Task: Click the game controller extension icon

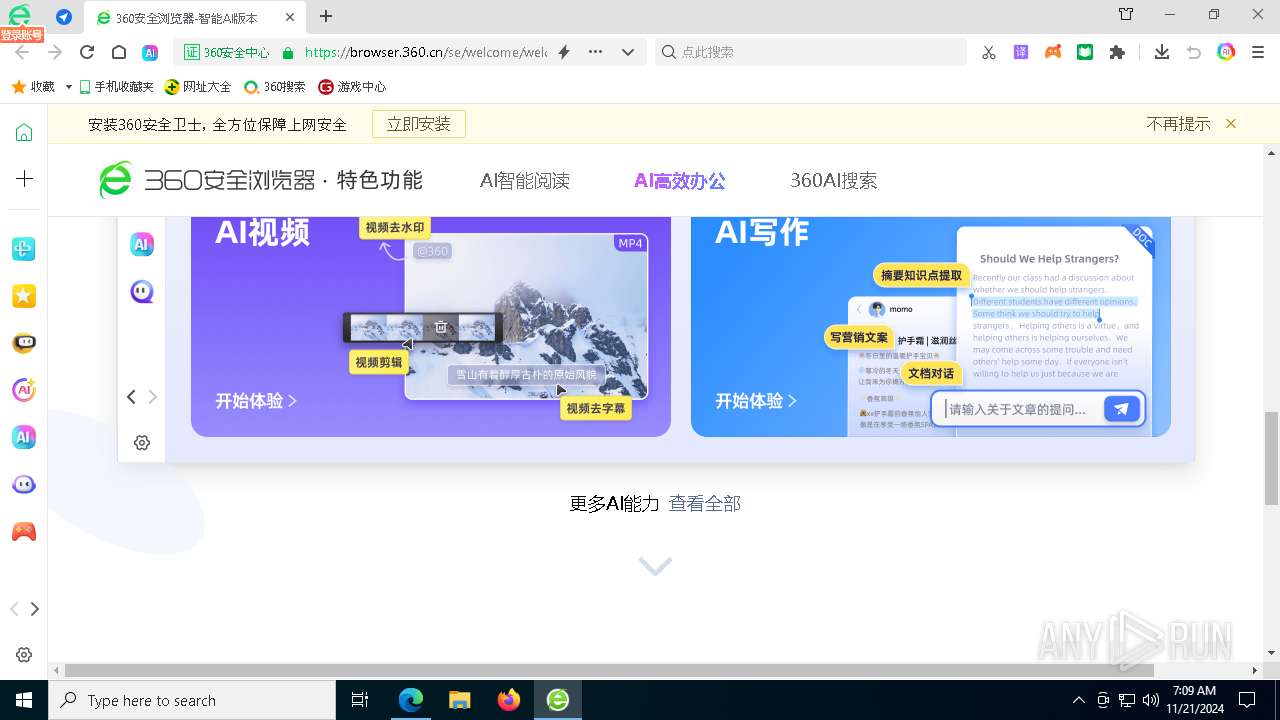Action: pyautogui.click(x=1053, y=52)
